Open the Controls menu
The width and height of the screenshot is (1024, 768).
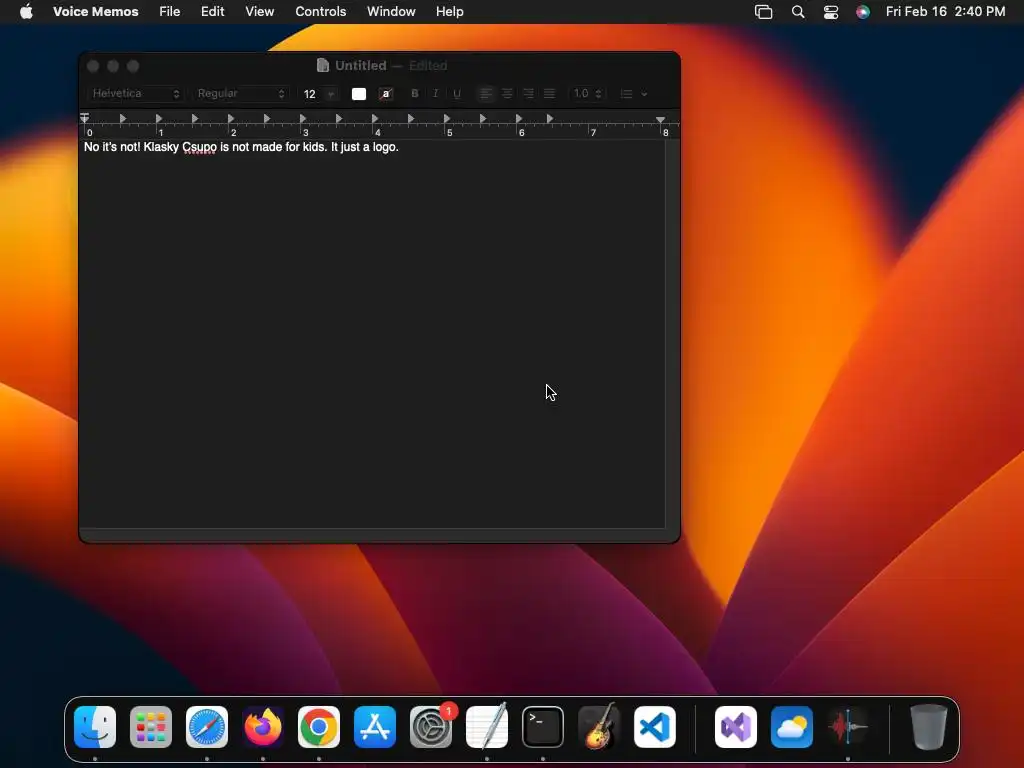pyautogui.click(x=321, y=11)
